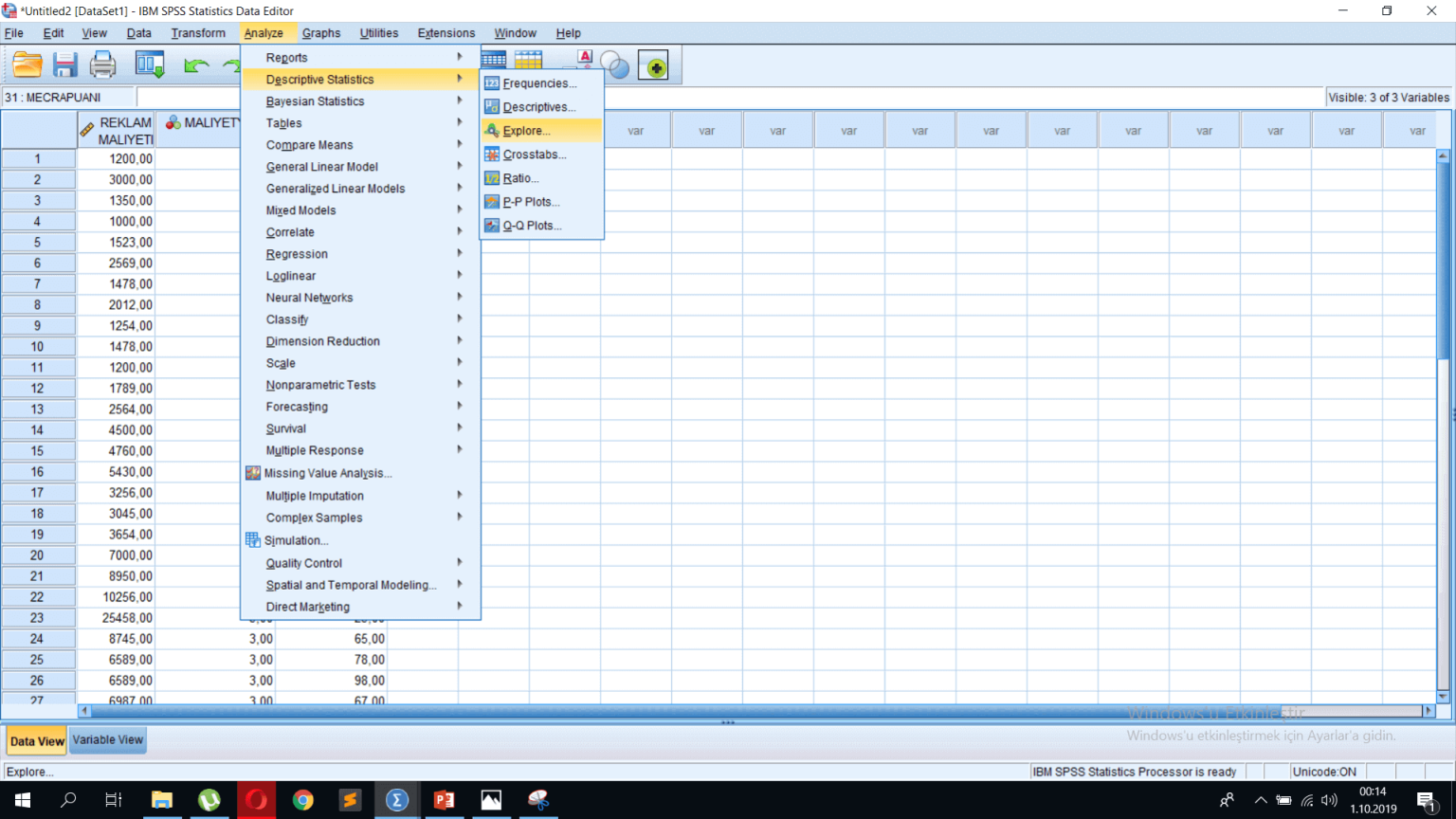The width and height of the screenshot is (1456, 819).
Task: Click the Open data document folder icon
Action: click(x=27, y=65)
